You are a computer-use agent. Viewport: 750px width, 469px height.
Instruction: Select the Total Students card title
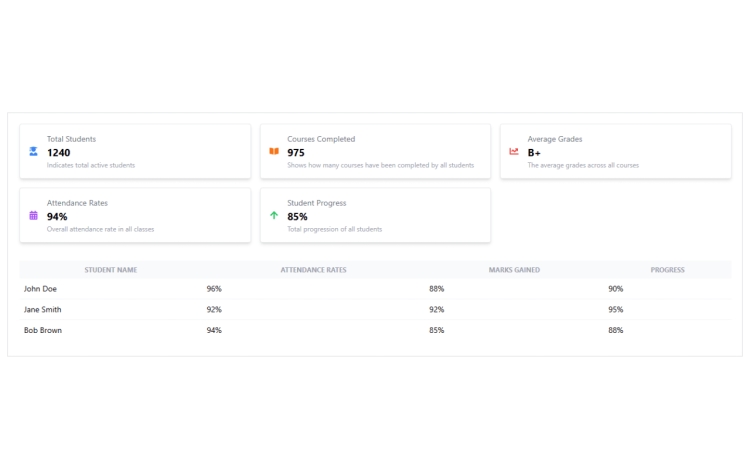(x=71, y=139)
